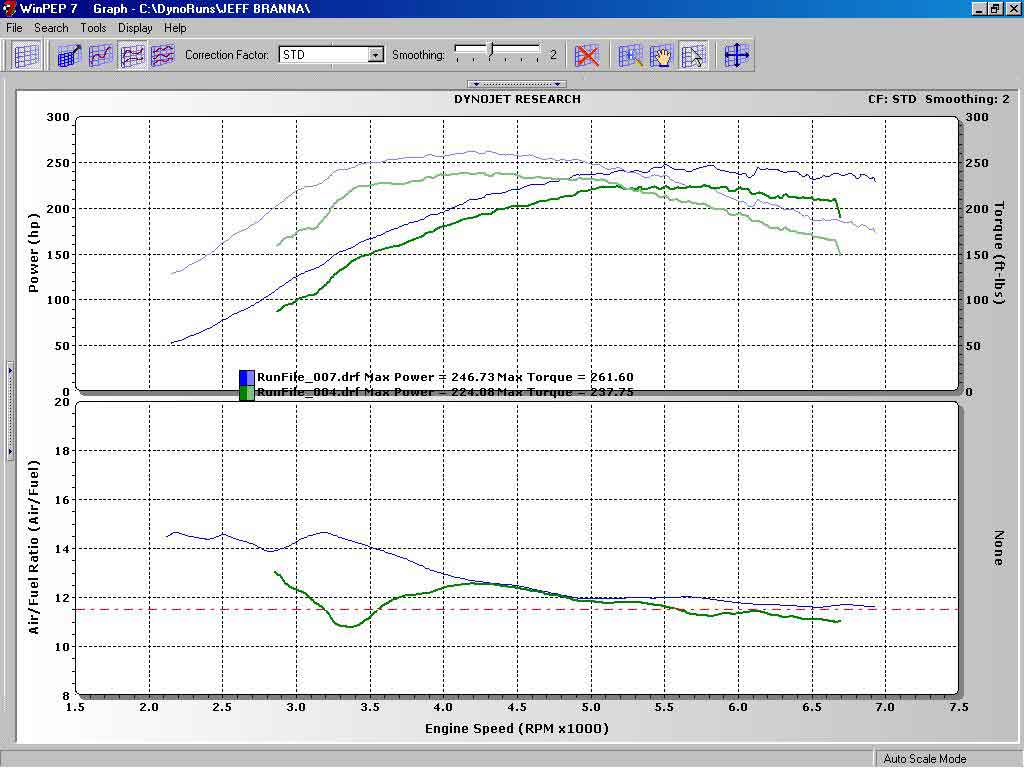Image resolution: width=1024 pixels, height=768 pixels.
Task: Open the Display menu
Action: point(135,27)
